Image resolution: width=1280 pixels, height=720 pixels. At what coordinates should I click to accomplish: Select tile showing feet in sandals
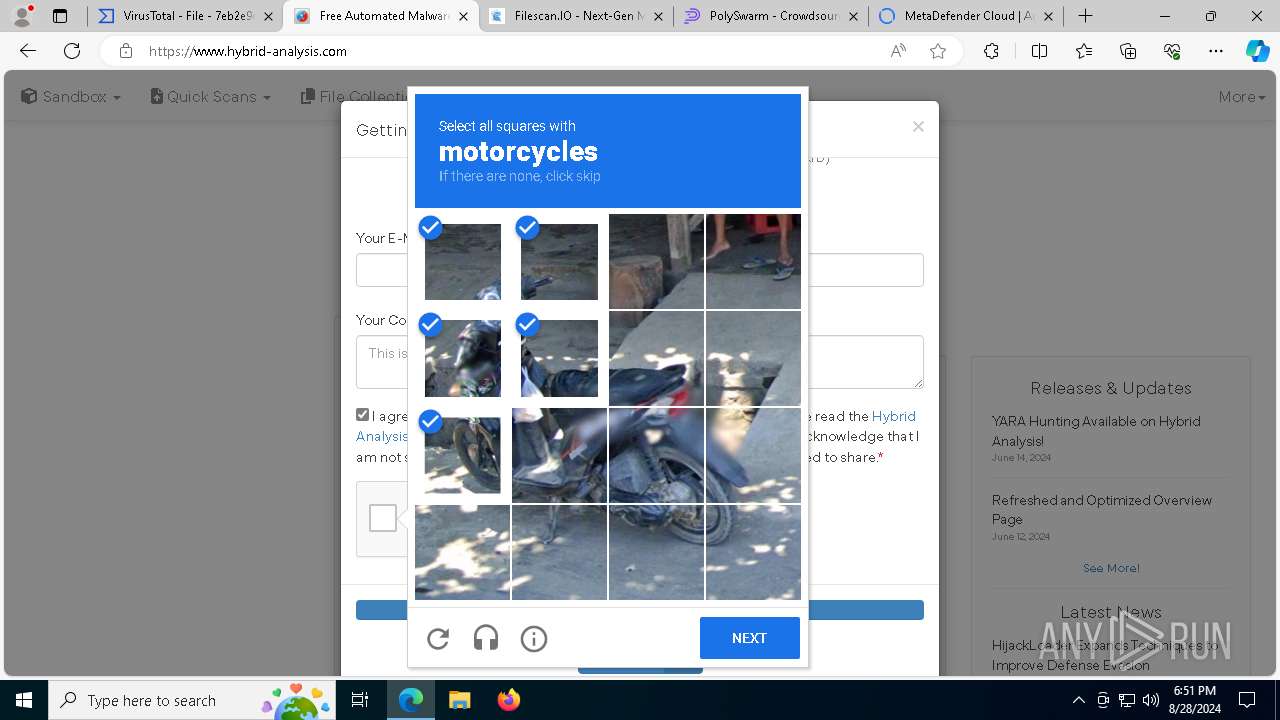tap(753, 261)
